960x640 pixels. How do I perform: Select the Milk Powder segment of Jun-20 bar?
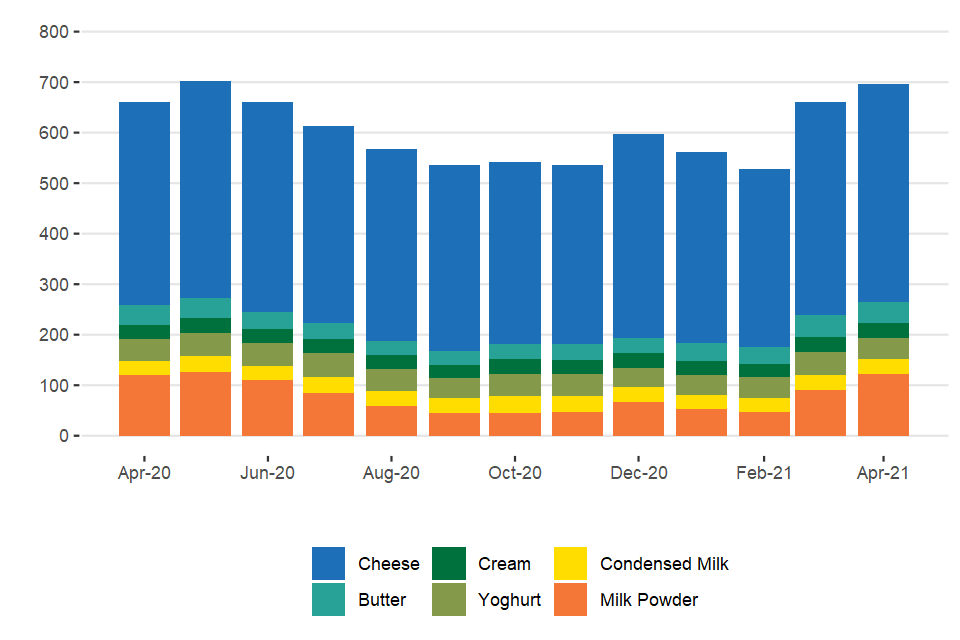(x=267, y=408)
